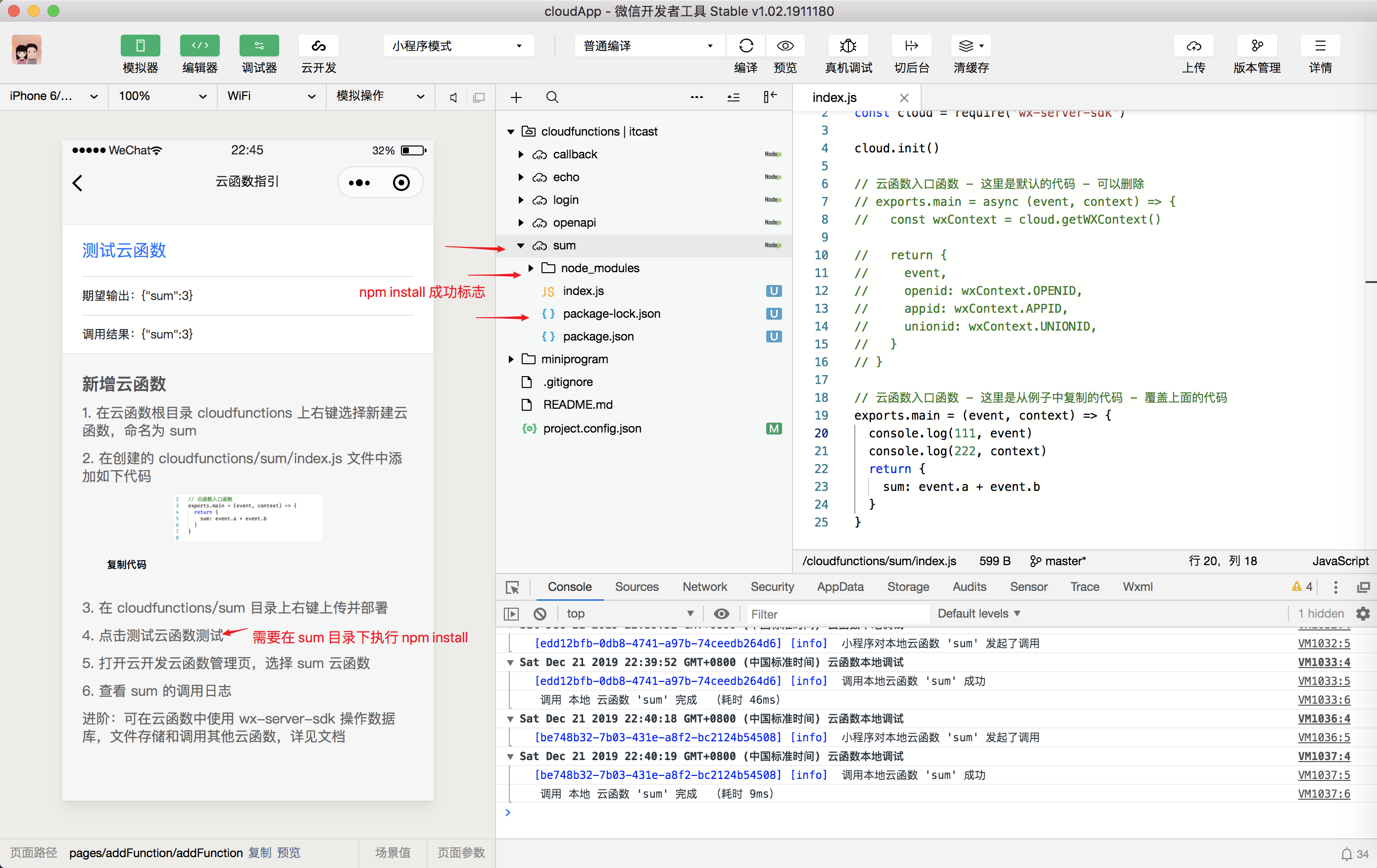
Task: Click the 预览 preview eye icon
Action: 785,46
